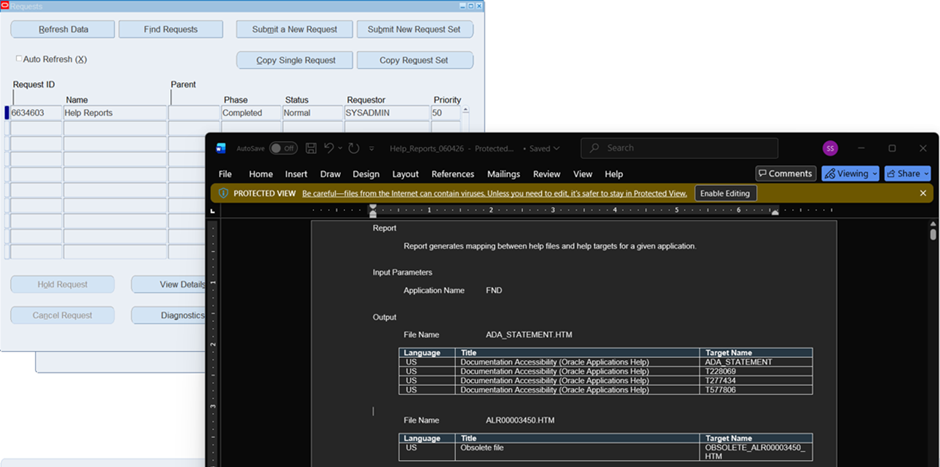Click the Protected View shield icon
This screenshot has height=467, width=940.
pos(223,193)
